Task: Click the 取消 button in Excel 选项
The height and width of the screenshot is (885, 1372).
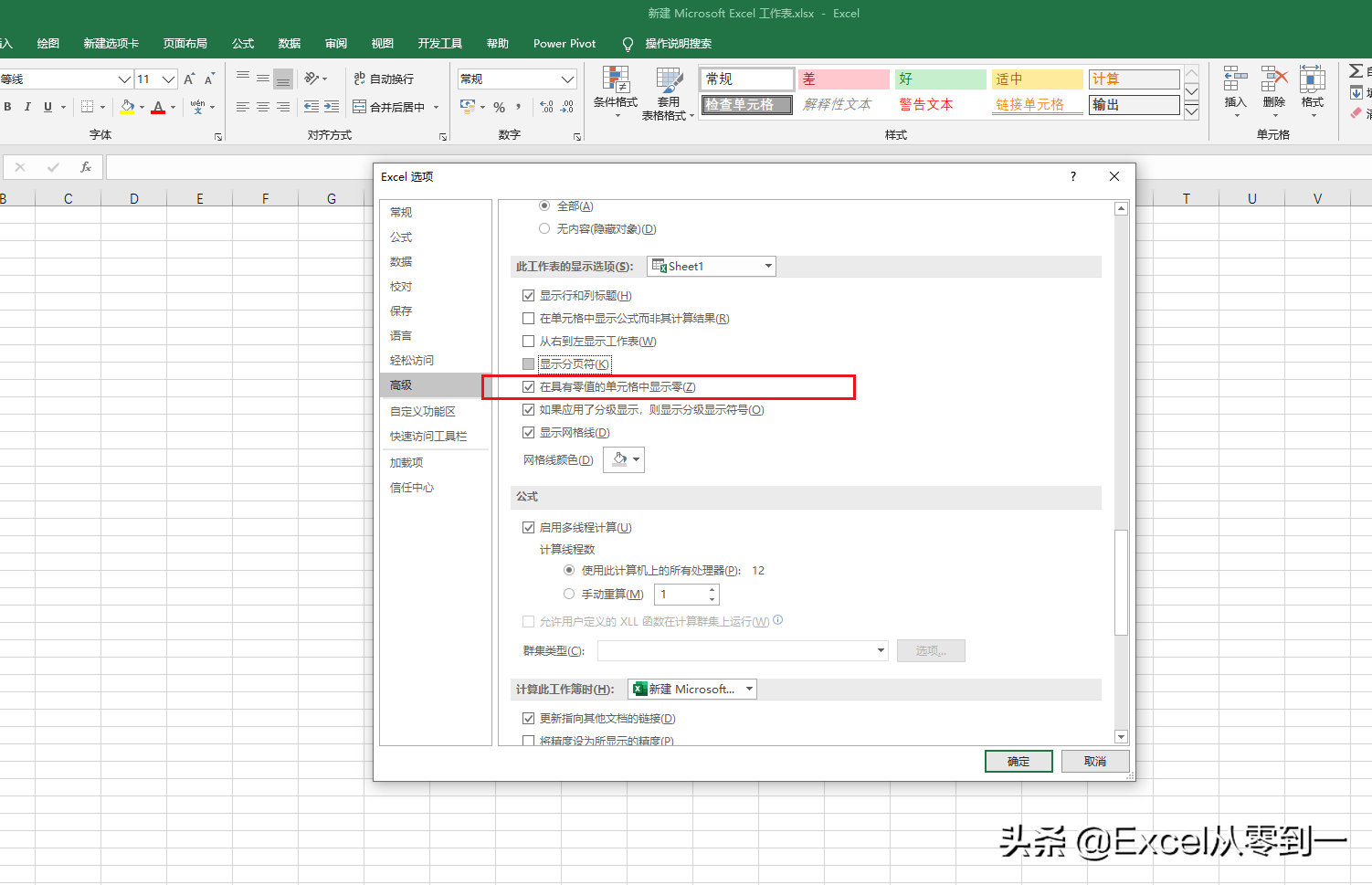Action: coord(1095,762)
